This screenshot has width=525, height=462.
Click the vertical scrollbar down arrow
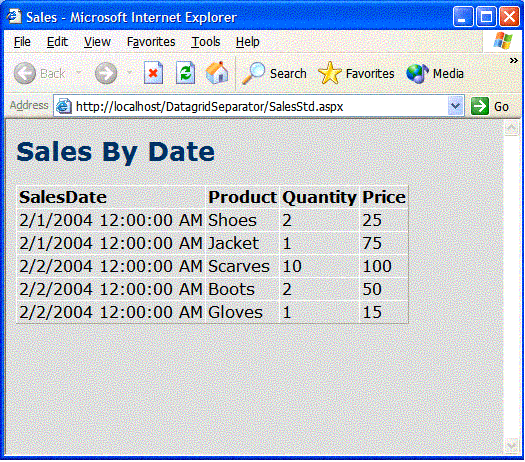pyautogui.click(x=511, y=446)
